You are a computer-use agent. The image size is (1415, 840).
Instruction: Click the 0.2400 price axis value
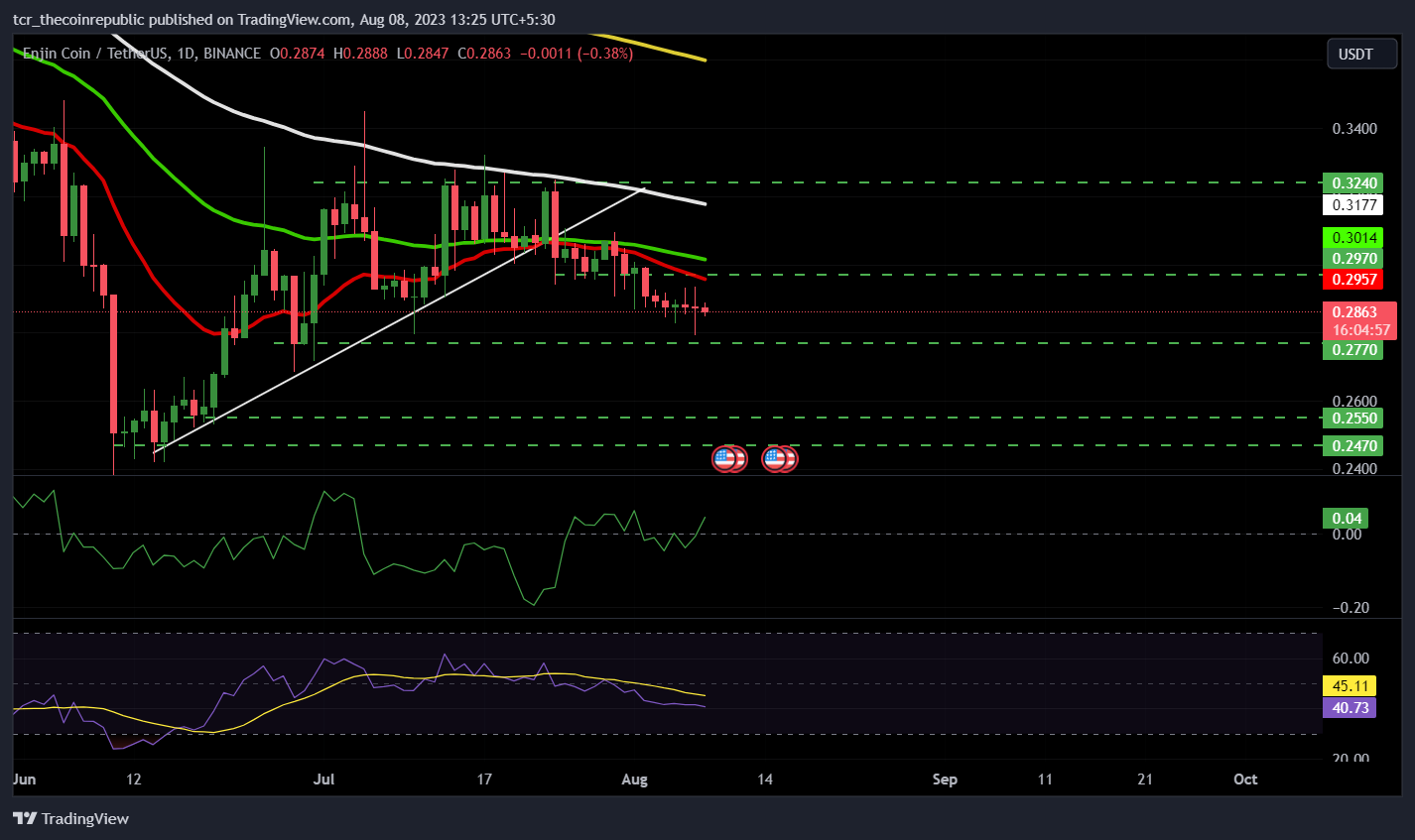point(1354,468)
